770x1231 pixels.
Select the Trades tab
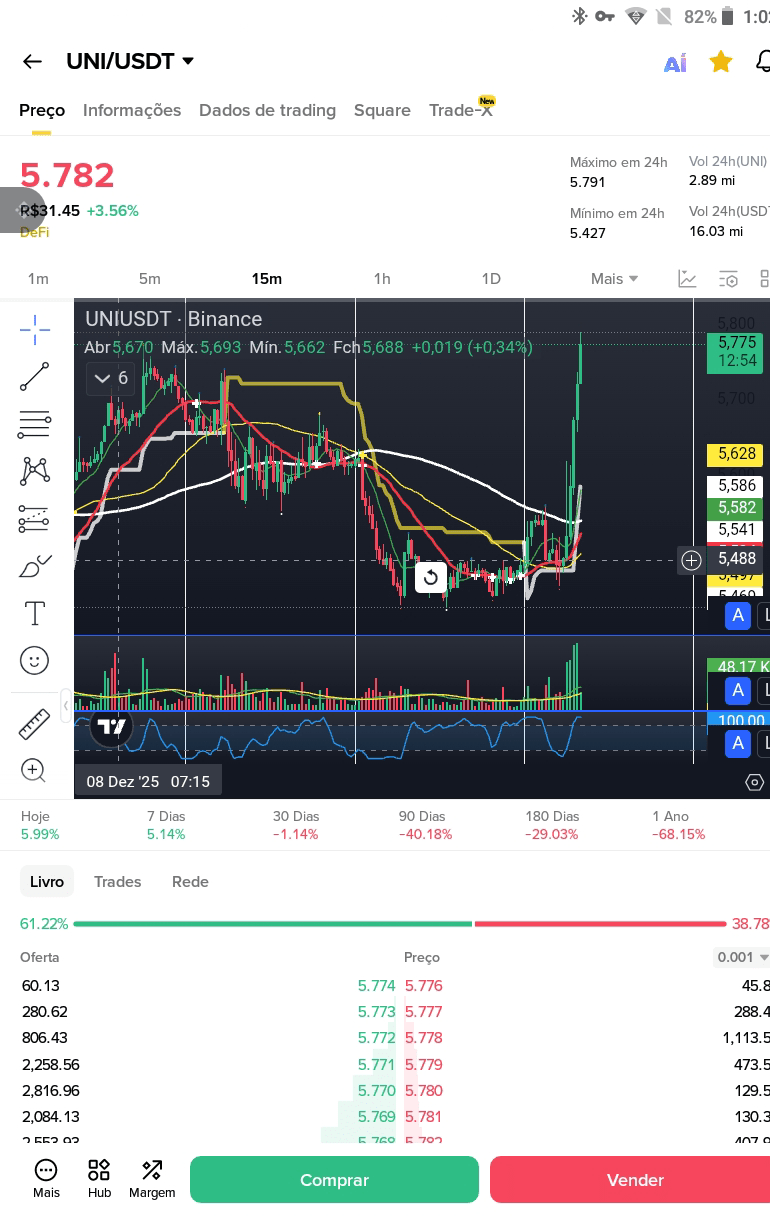117,881
